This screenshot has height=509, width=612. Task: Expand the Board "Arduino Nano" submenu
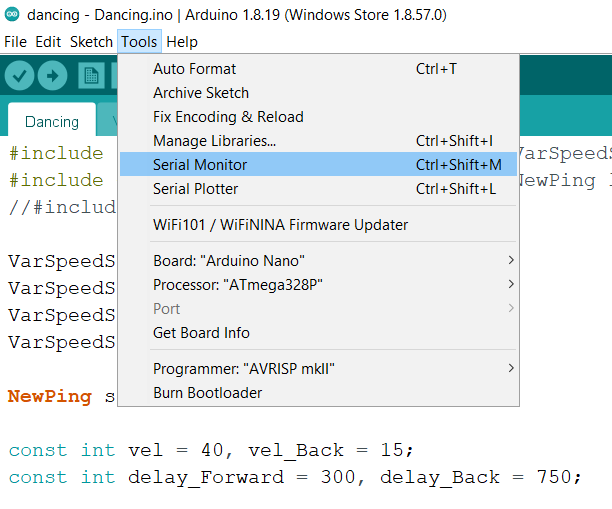click(318, 261)
